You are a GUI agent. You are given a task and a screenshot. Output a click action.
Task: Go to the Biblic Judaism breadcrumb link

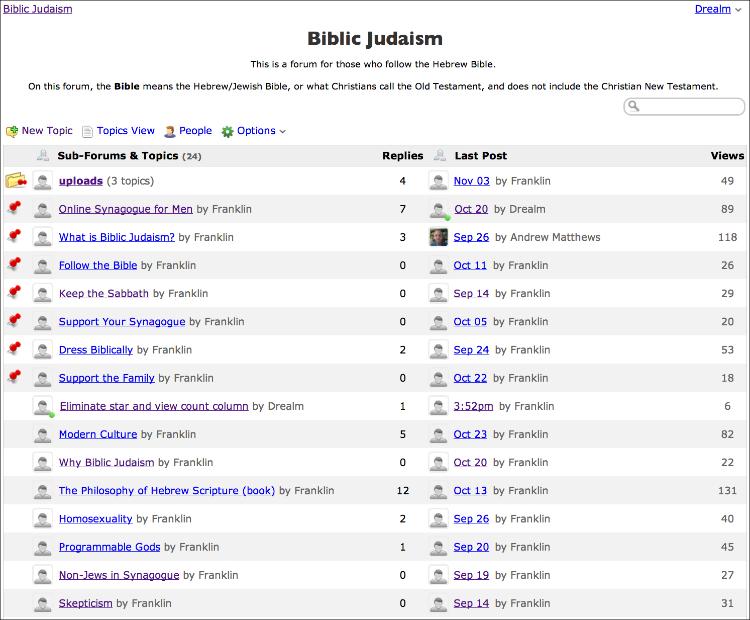pyautogui.click(x=38, y=9)
